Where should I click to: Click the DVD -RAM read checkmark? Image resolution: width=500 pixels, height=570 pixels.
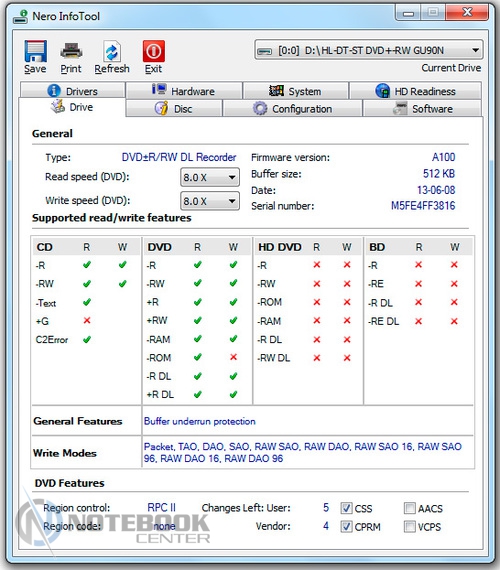click(x=198, y=339)
